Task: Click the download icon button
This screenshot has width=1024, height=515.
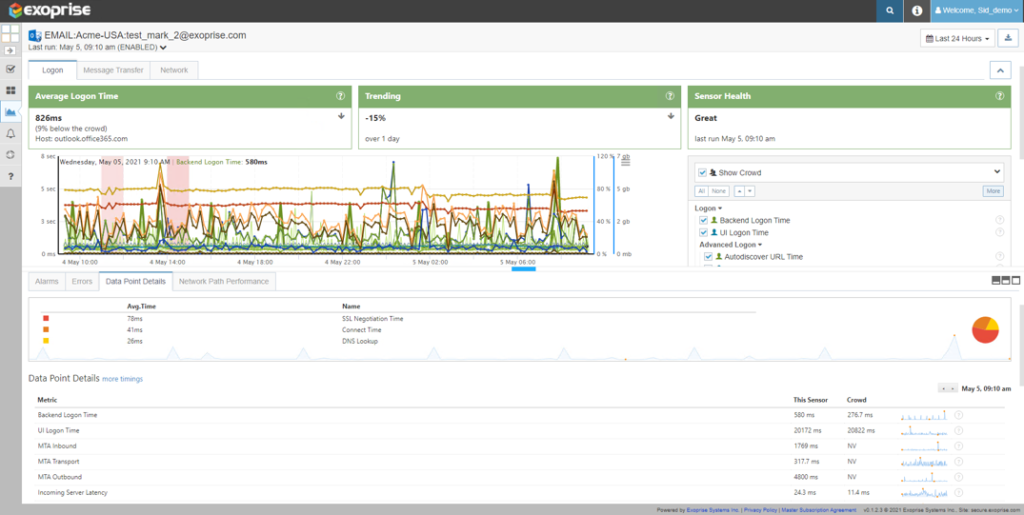Action: point(1008,39)
